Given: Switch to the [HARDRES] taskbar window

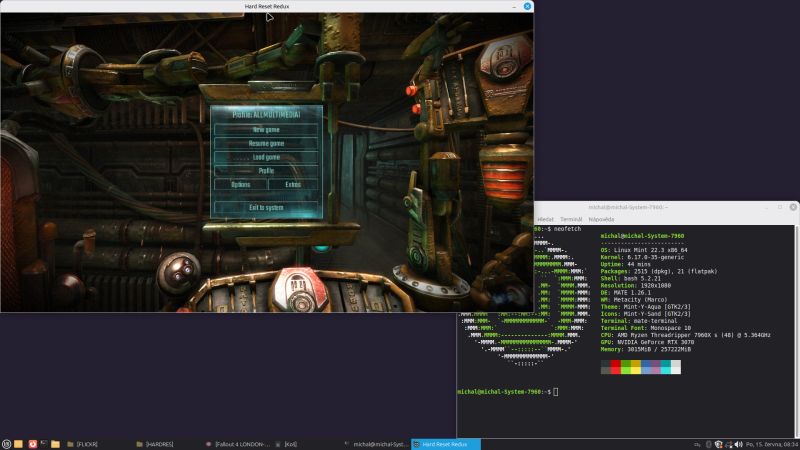Looking at the screenshot, I should tap(167, 444).
